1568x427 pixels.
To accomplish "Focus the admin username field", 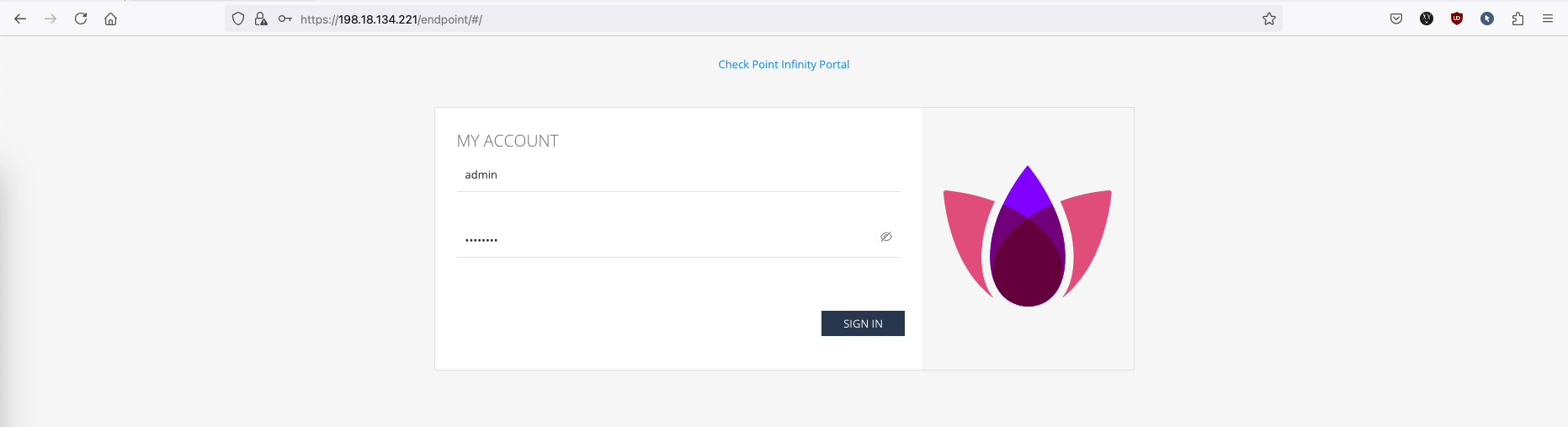I will pos(677,175).
